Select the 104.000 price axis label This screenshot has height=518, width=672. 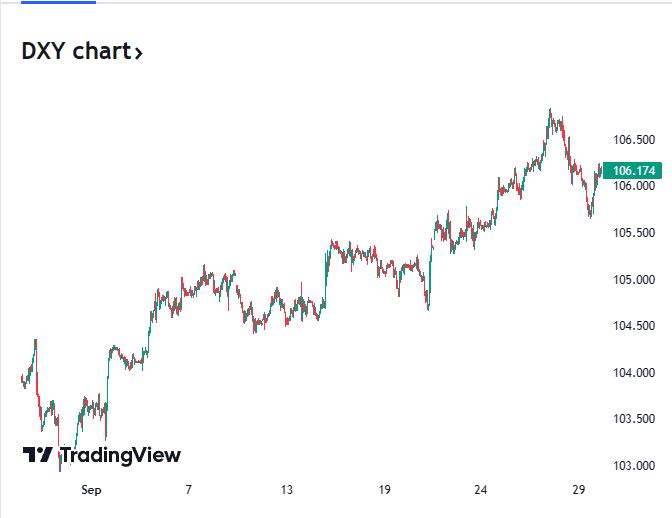[634, 373]
